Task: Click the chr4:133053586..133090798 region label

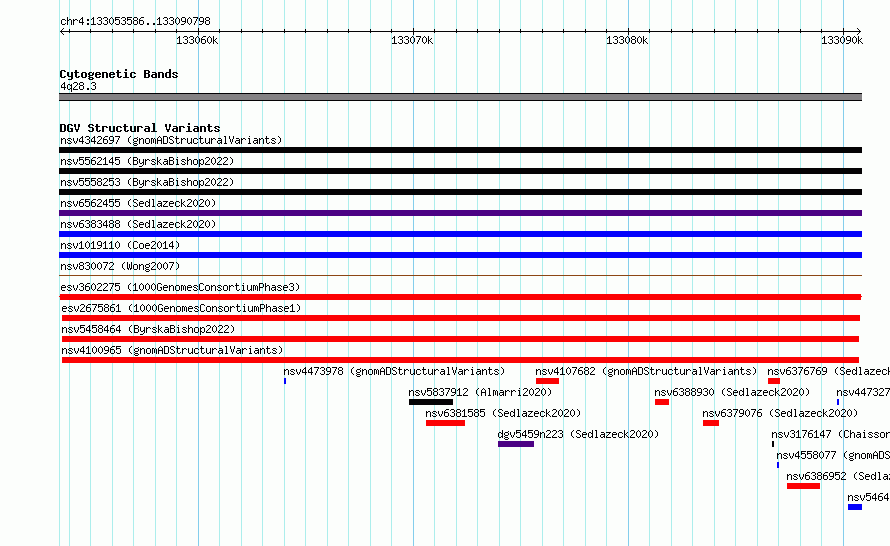Action: pyautogui.click(x=135, y=21)
